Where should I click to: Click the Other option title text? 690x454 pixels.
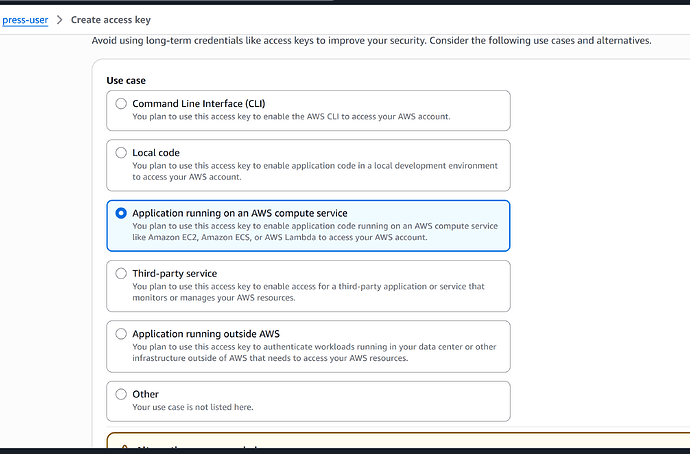pyautogui.click(x=146, y=394)
